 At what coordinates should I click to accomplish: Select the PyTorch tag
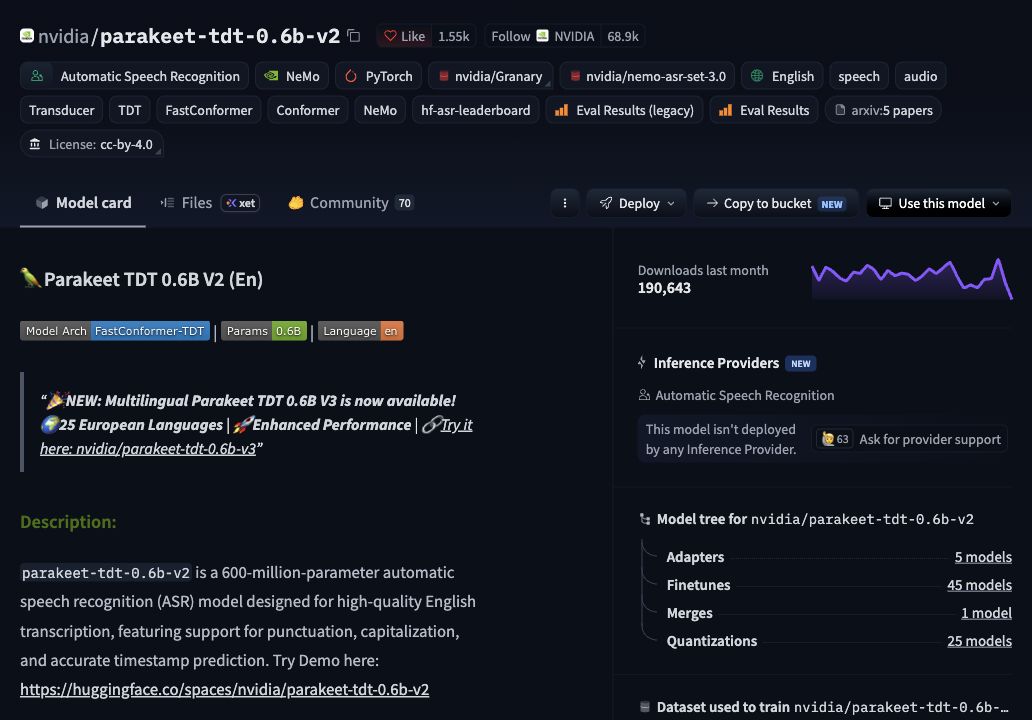coord(378,76)
